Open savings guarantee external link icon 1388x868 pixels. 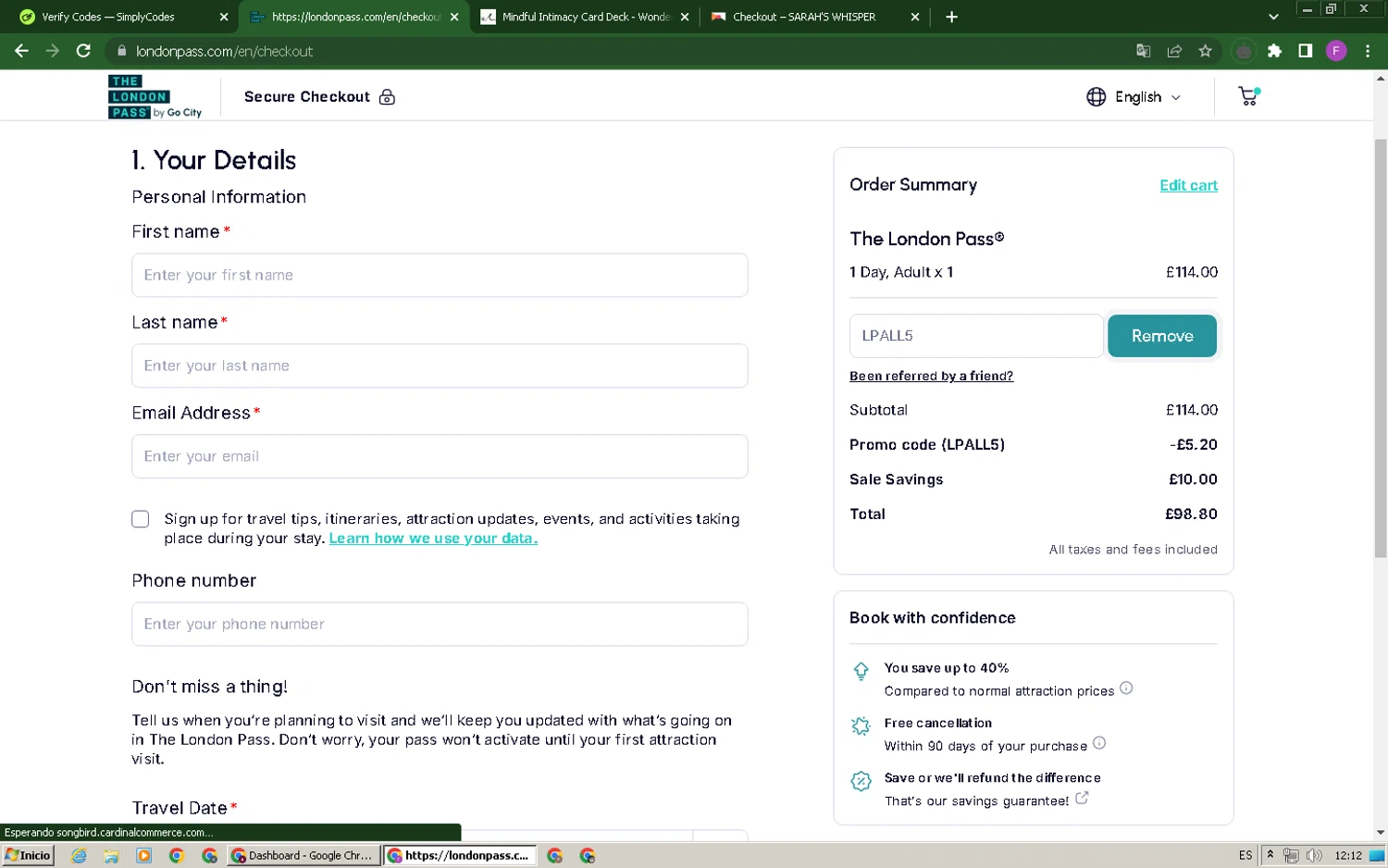pyautogui.click(x=1082, y=798)
